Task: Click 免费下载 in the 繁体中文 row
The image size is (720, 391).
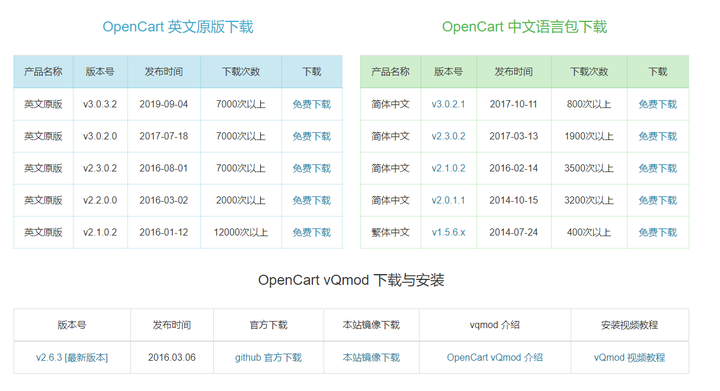Action: coord(658,233)
